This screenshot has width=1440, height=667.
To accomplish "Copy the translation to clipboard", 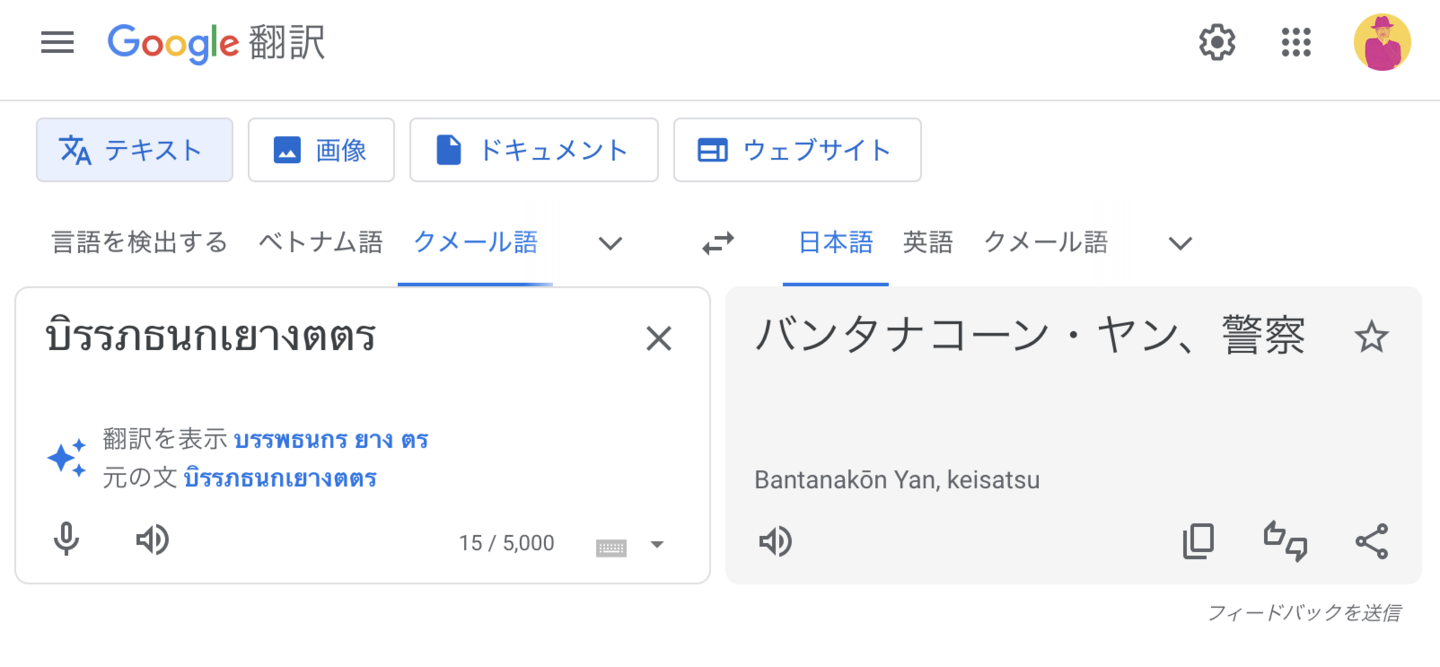I will [x=1198, y=542].
